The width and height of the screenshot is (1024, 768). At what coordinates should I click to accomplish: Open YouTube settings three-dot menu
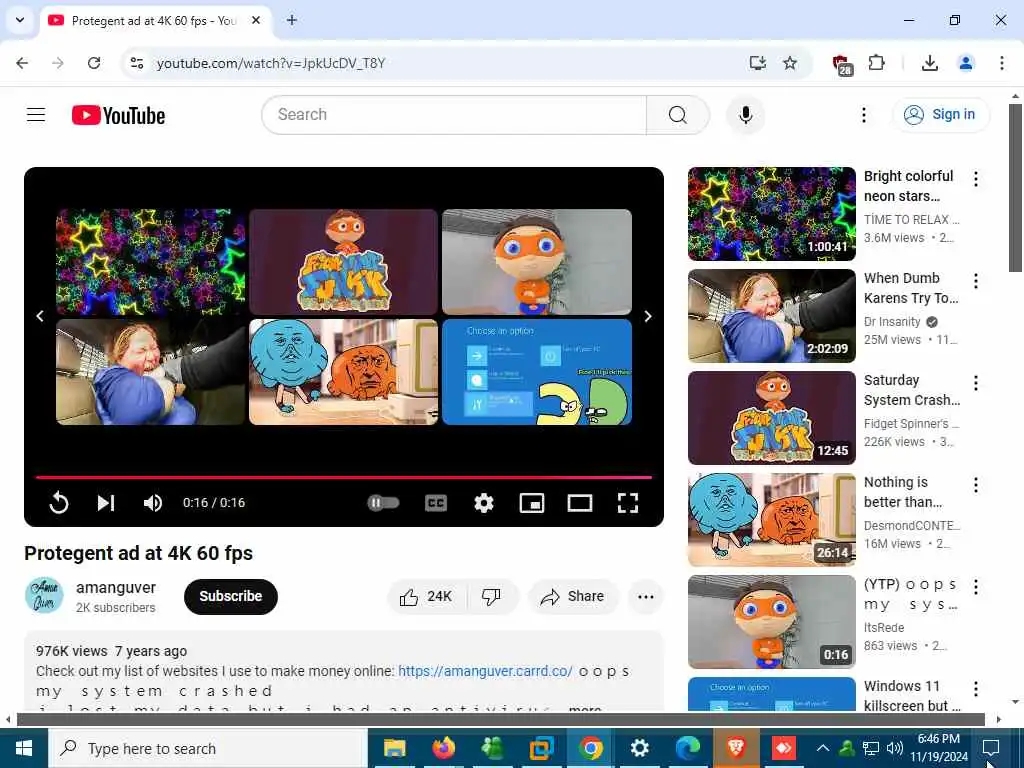pos(863,115)
